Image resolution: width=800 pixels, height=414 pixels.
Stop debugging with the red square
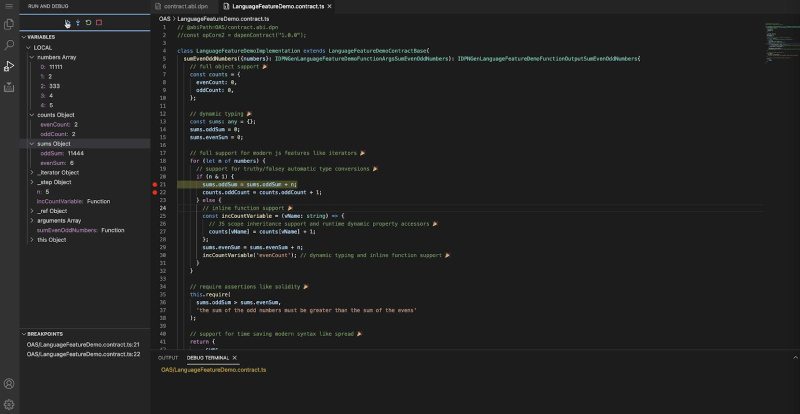tap(99, 22)
